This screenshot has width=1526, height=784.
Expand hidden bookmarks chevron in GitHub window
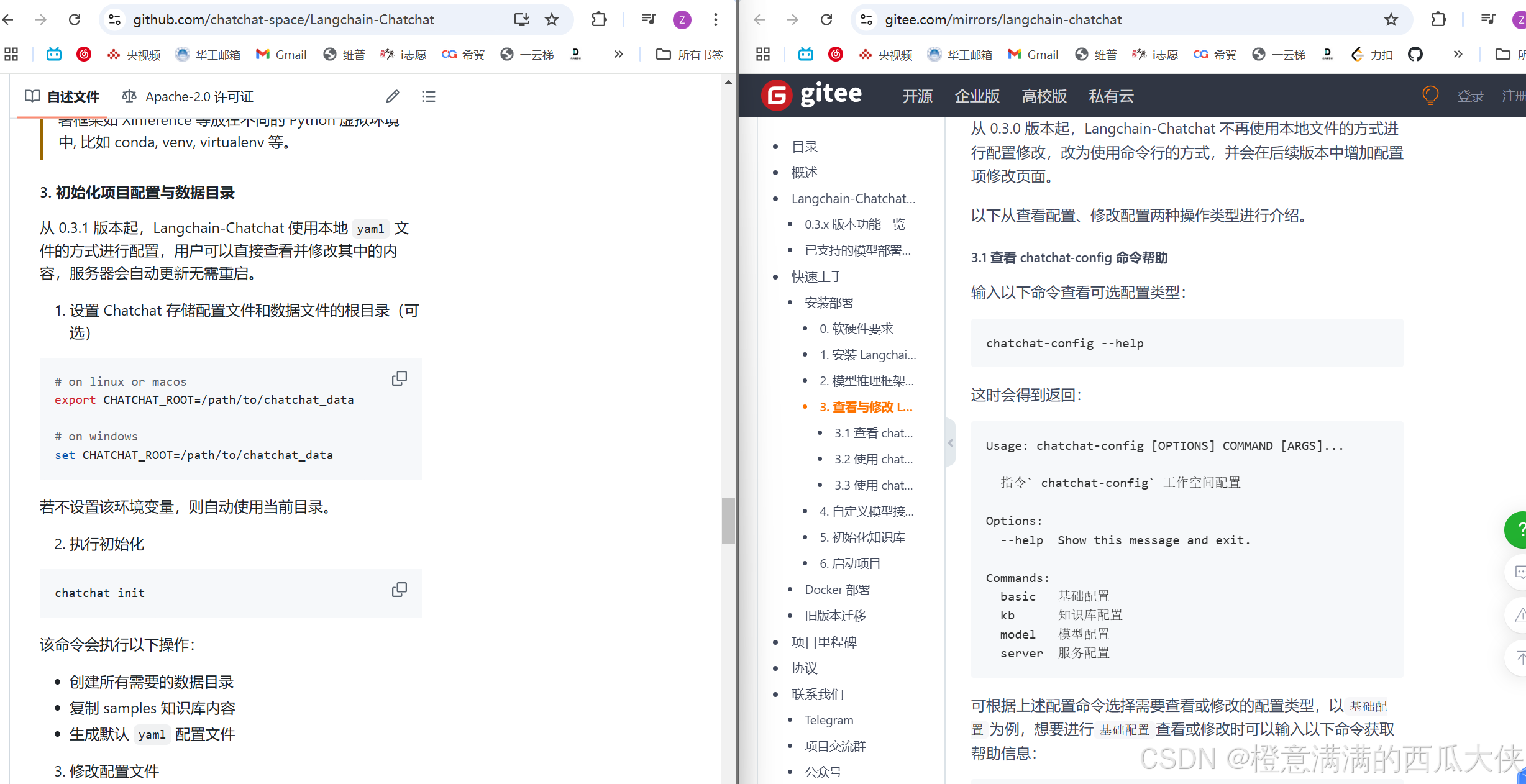pos(618,54)
